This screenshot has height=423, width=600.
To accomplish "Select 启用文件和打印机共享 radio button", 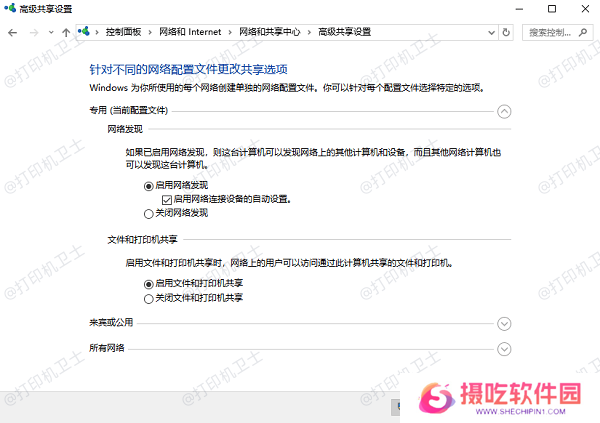I will [149, 284].
